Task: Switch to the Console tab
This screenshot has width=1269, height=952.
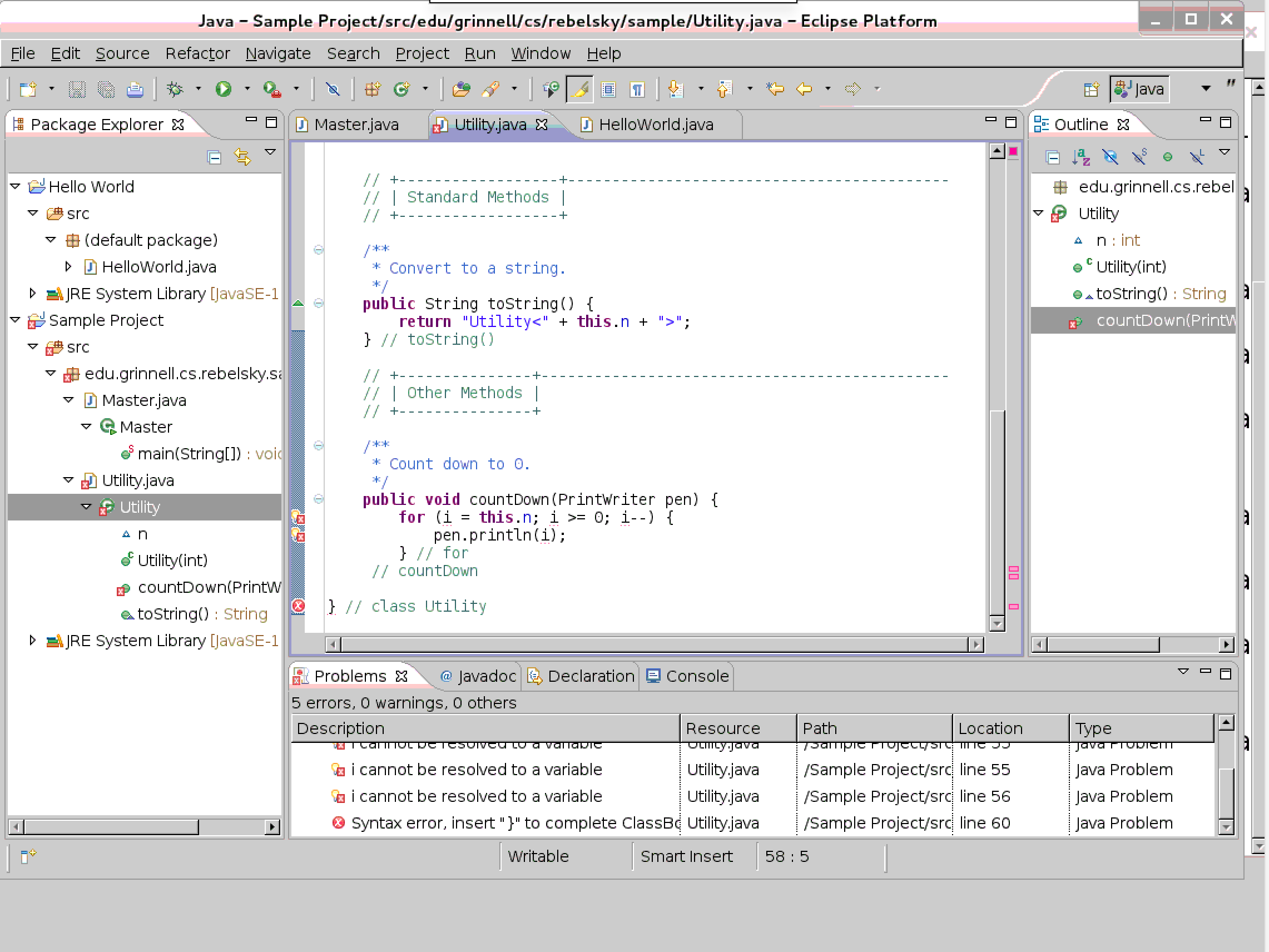Action: pos(687,676)
